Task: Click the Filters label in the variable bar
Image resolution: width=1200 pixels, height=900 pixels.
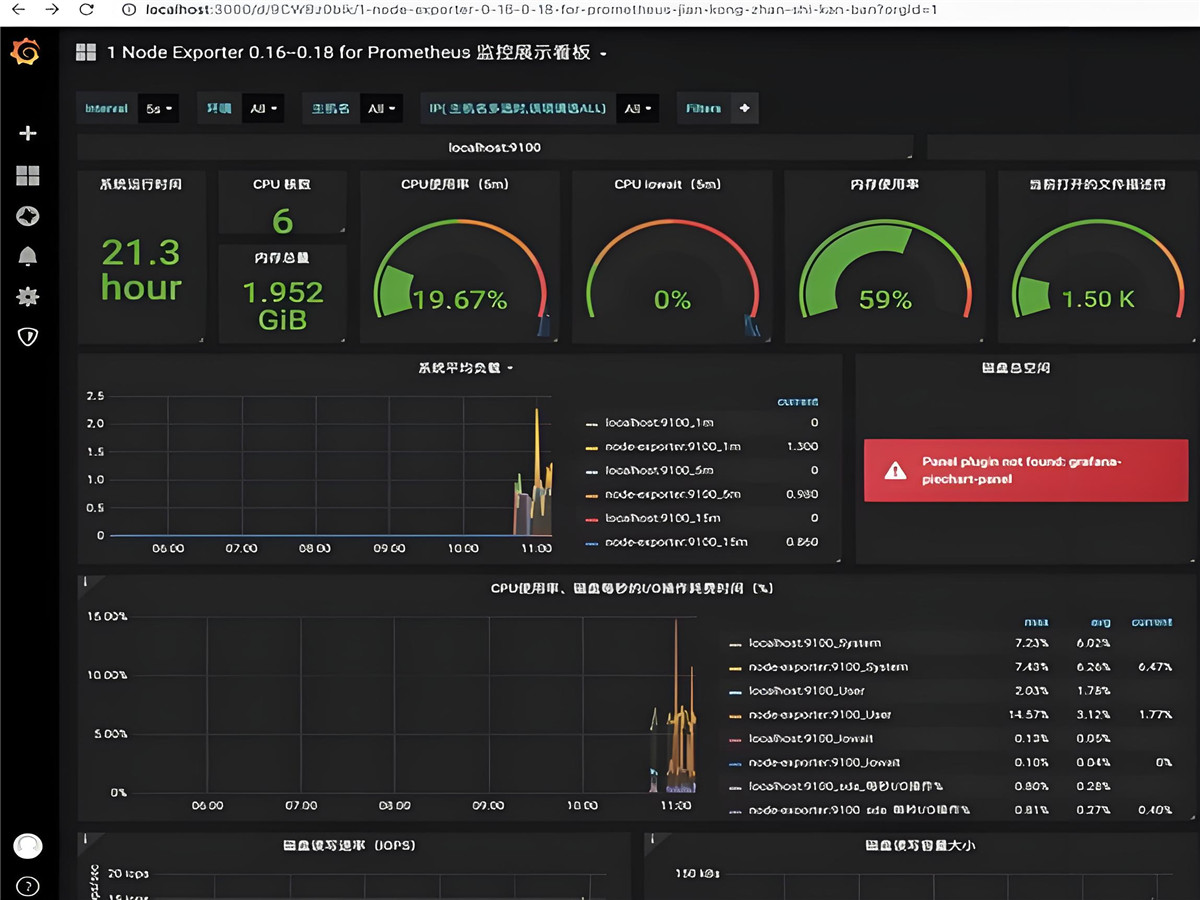Action: [x=704, y=108]
